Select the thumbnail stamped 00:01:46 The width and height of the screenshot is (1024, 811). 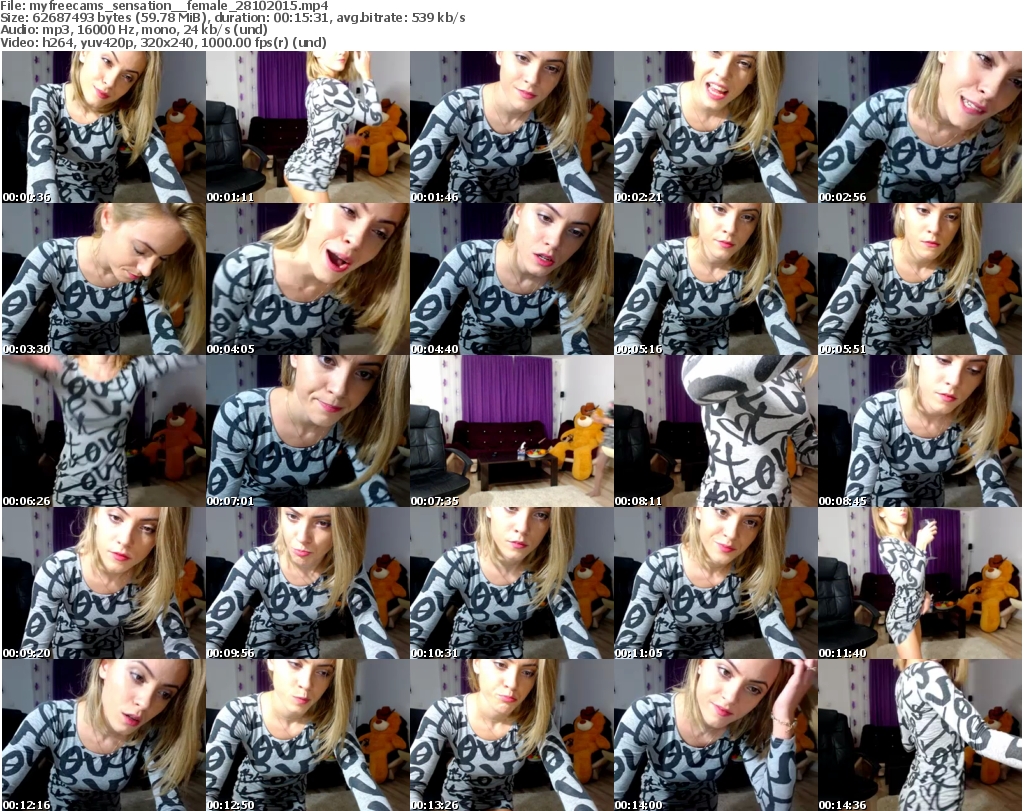click(x=511, y=127)
